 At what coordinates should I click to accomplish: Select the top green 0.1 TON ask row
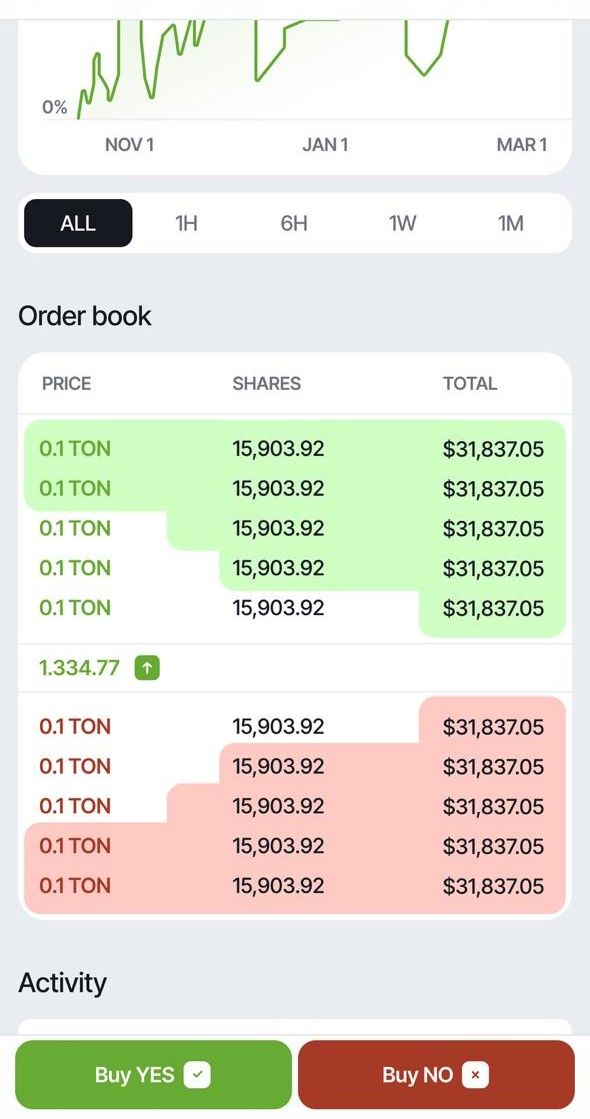(x=294, y=448)
